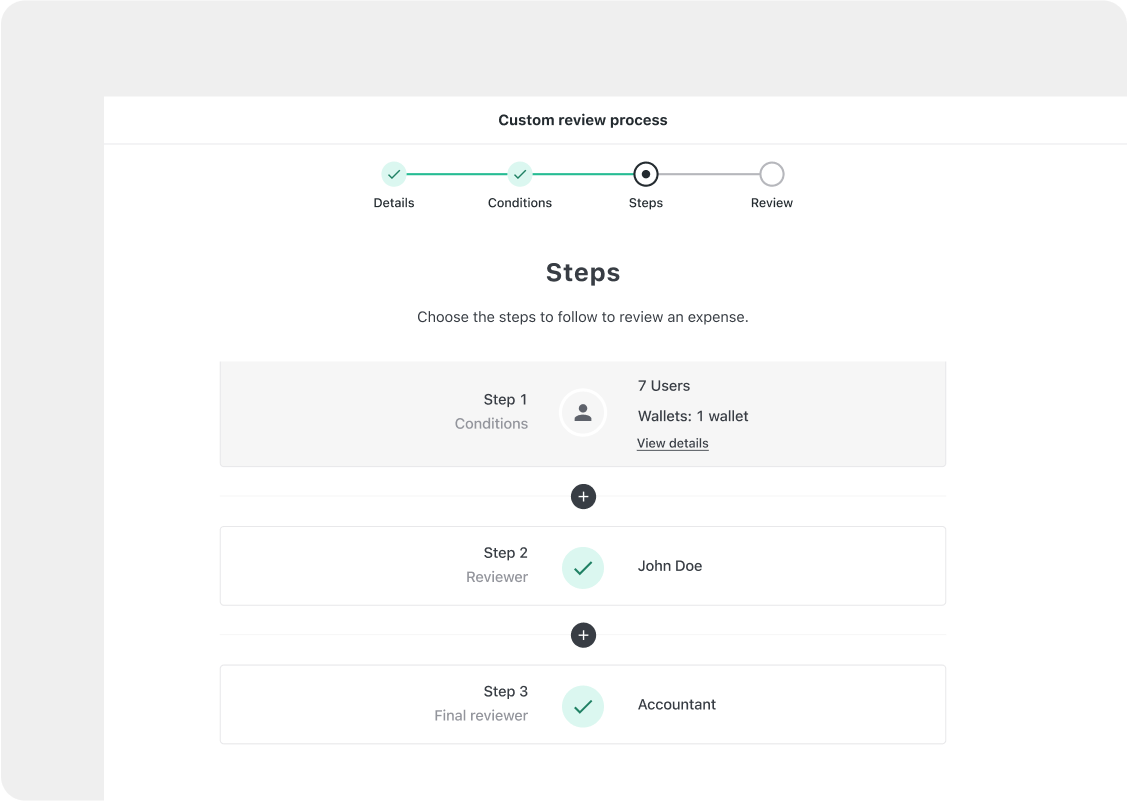Add a step after Step 1 with plus button
Image resolution: width=1127 pixels, height=801 pixels.
pos(583,496)
